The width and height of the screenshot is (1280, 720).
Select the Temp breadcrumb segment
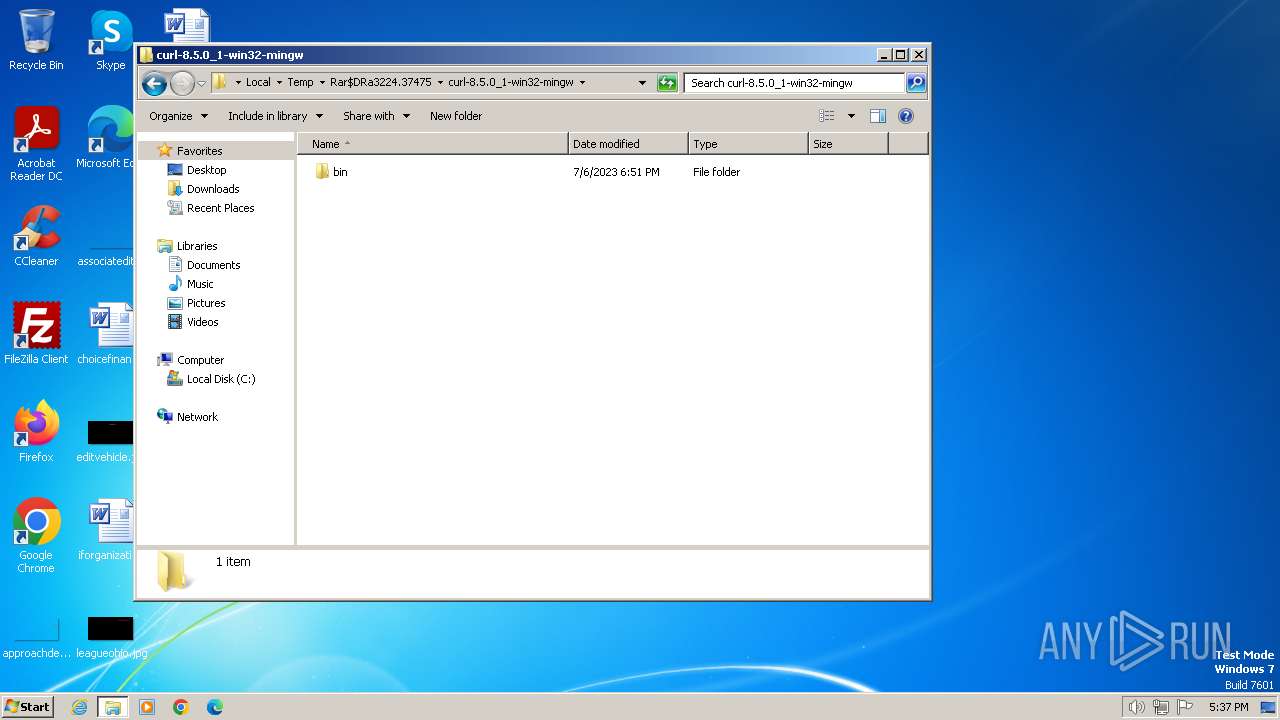(300, 83)
